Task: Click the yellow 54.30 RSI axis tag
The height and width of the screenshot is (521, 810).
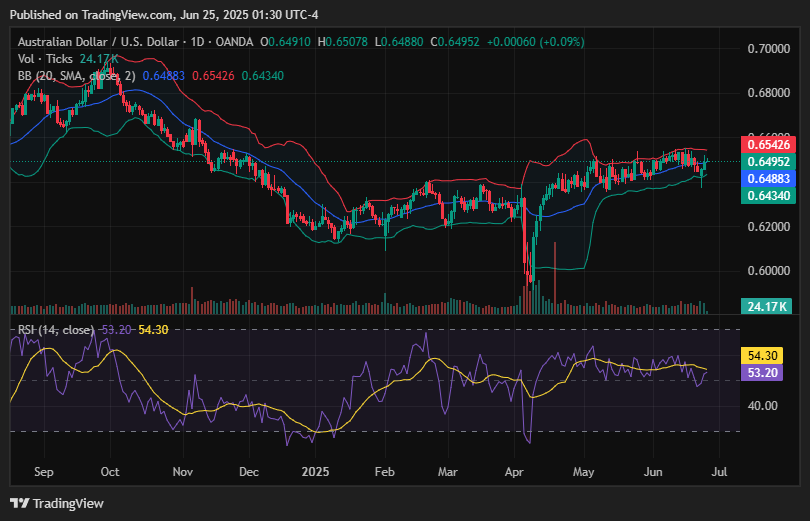Action: pos(762,356)
